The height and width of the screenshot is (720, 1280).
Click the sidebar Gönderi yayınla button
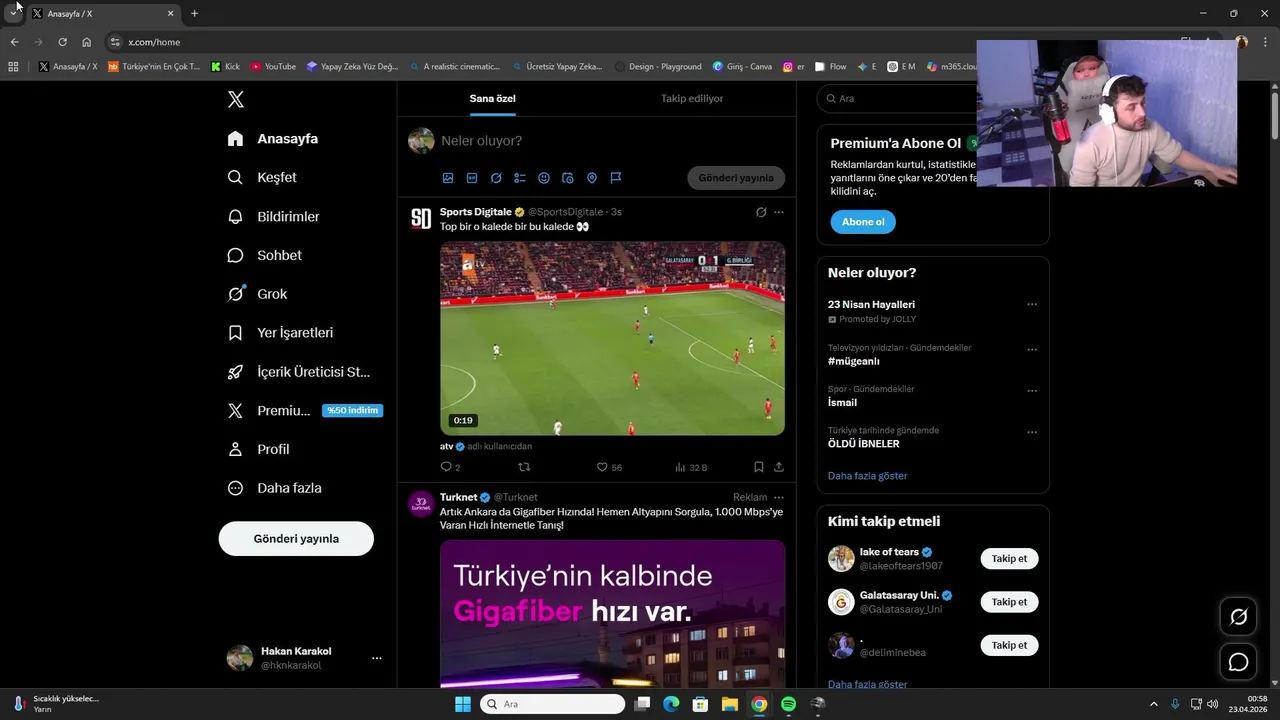click(296, 539)
